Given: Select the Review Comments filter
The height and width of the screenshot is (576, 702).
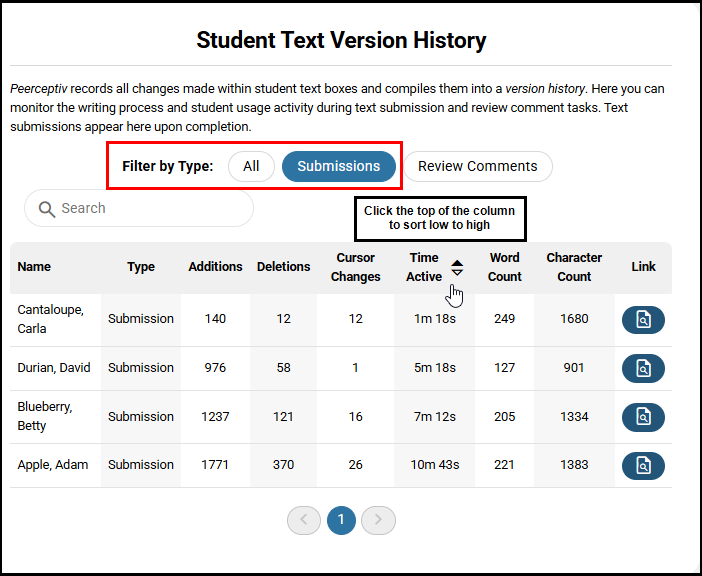Looking at the screenshot, I should pyautogui.click(x=477, y=166).
